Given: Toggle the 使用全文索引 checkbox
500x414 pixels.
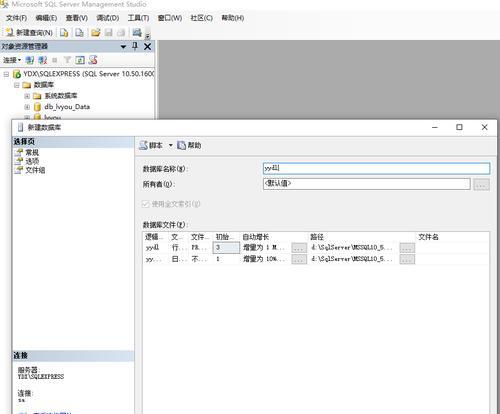Looking at the screenshot, I should click(145, 204).
